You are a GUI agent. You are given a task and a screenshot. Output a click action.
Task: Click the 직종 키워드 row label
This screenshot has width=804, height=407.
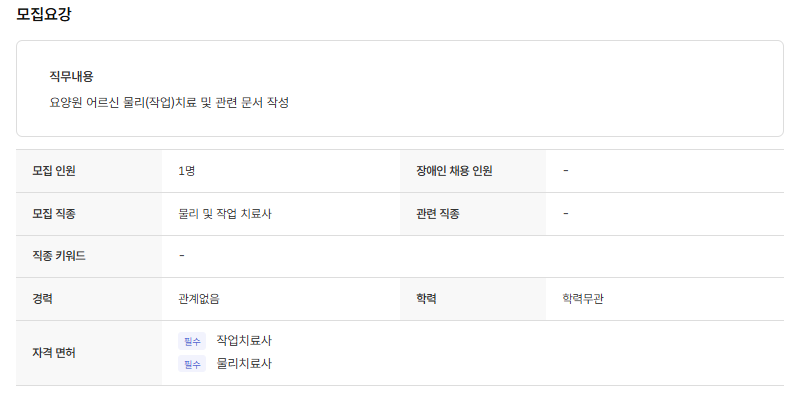[59, 256]
